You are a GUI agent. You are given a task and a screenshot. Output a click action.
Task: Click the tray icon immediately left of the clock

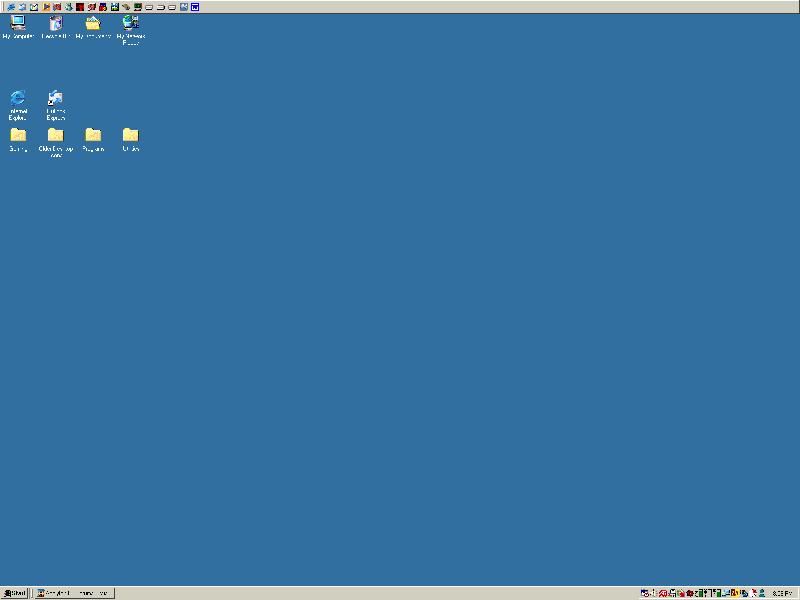(763, 593)
